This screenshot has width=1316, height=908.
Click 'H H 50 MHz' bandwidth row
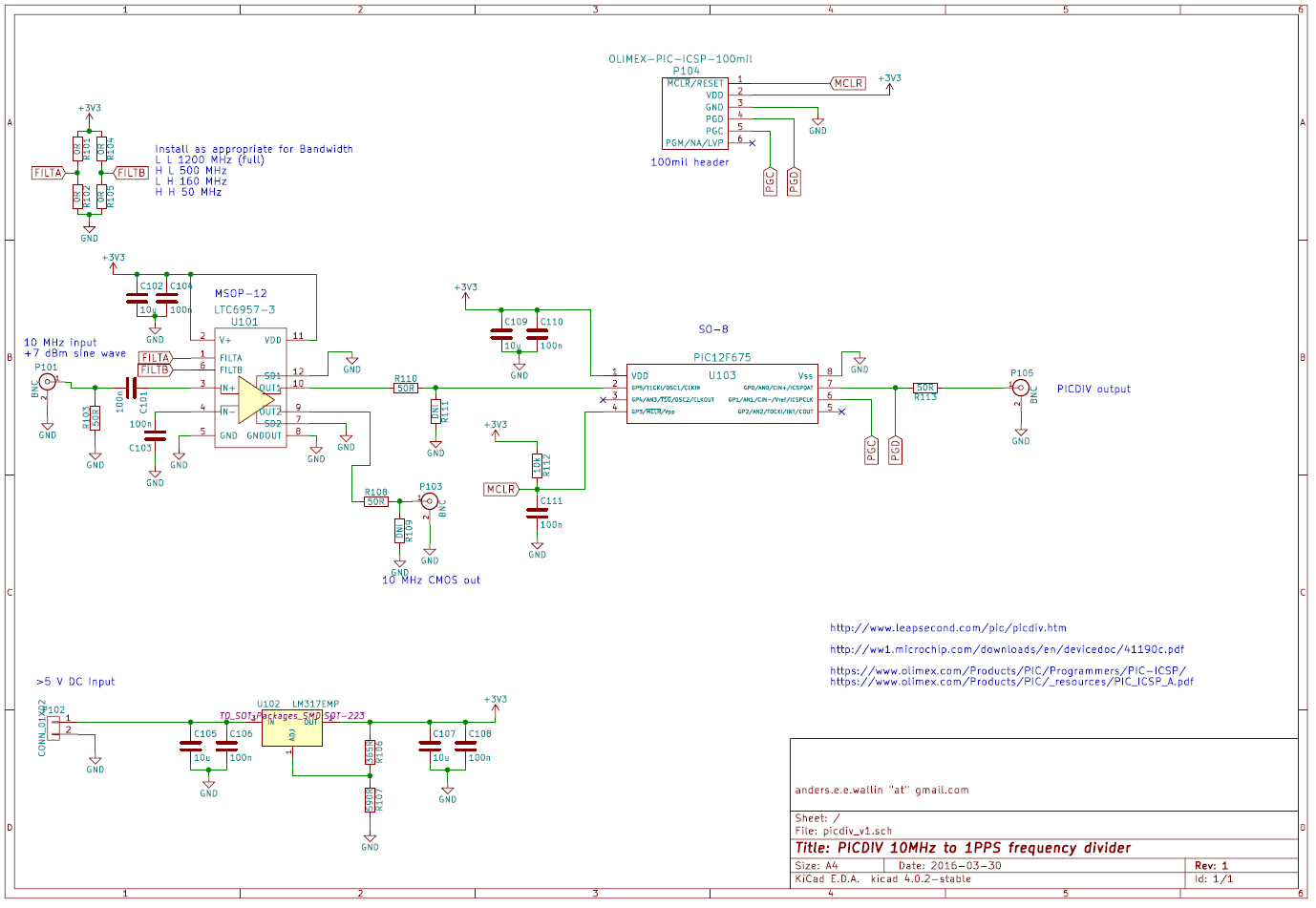click(x=188, y=192)
